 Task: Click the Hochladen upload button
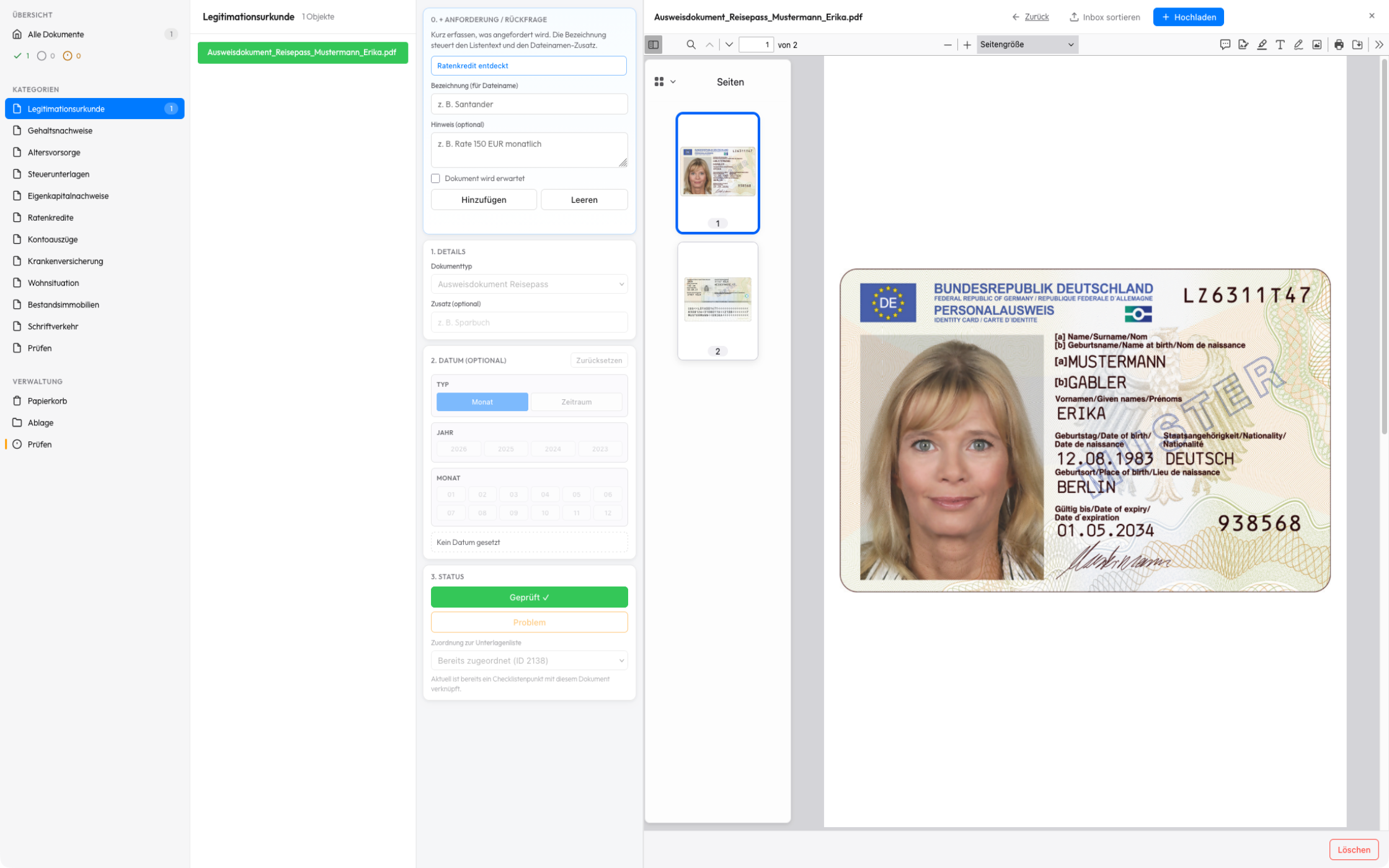(x=1188, y=17)
